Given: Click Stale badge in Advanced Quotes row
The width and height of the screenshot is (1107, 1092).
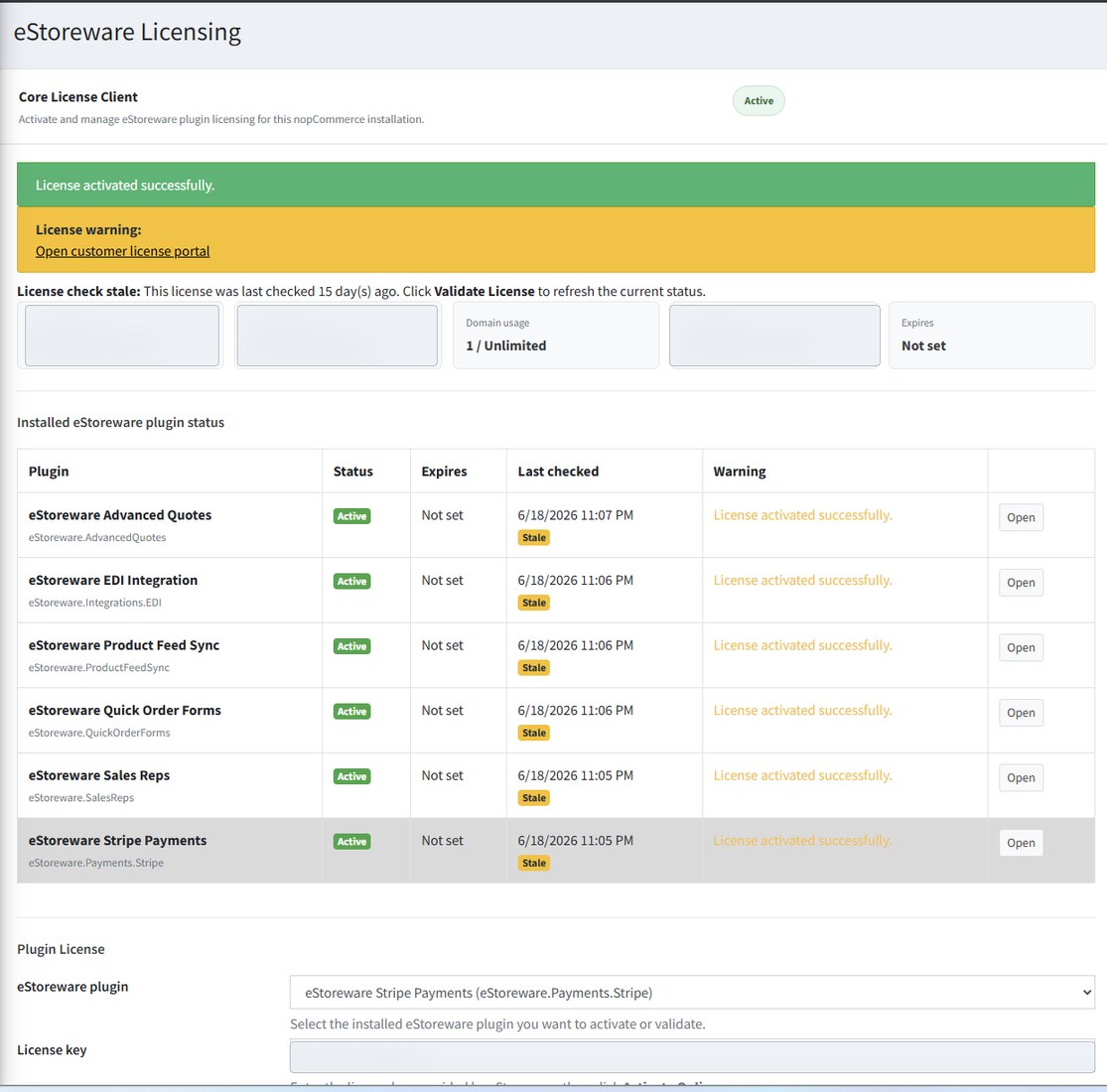Looking at the screenshot, I should click(534, 538).
